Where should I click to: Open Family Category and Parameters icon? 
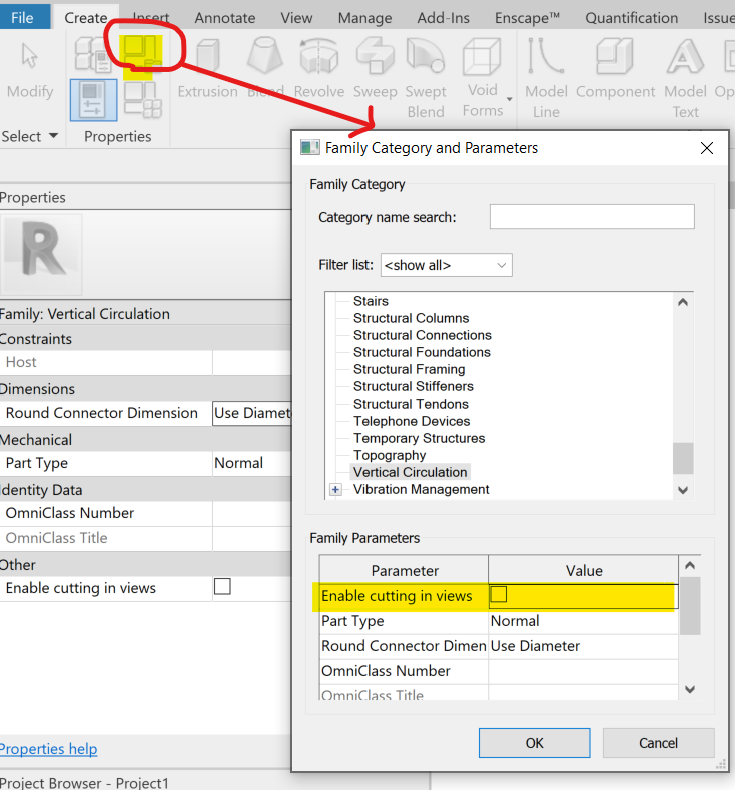(x=142, y=54)
